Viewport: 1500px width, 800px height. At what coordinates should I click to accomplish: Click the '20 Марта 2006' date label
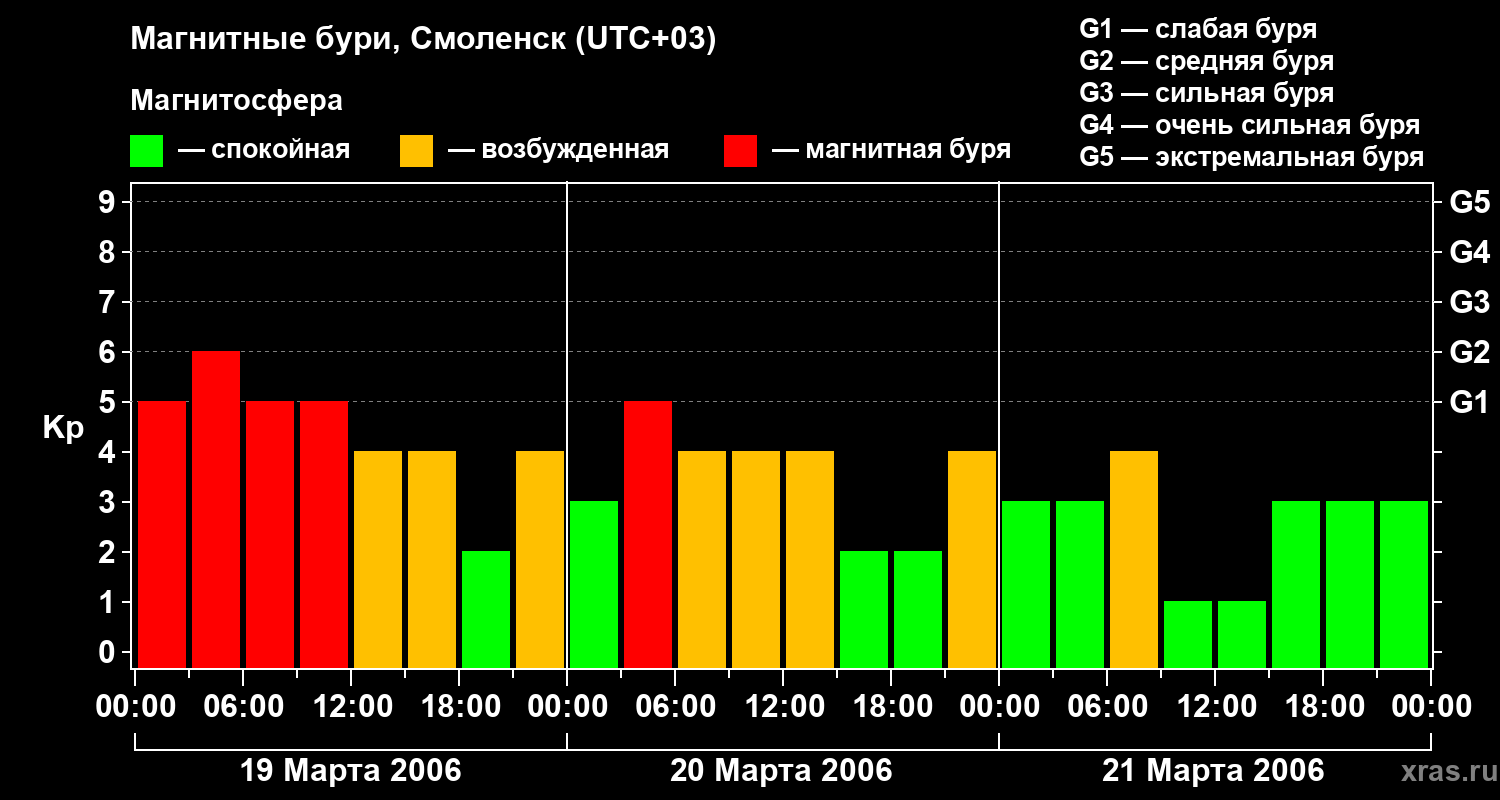pos(781,771)
